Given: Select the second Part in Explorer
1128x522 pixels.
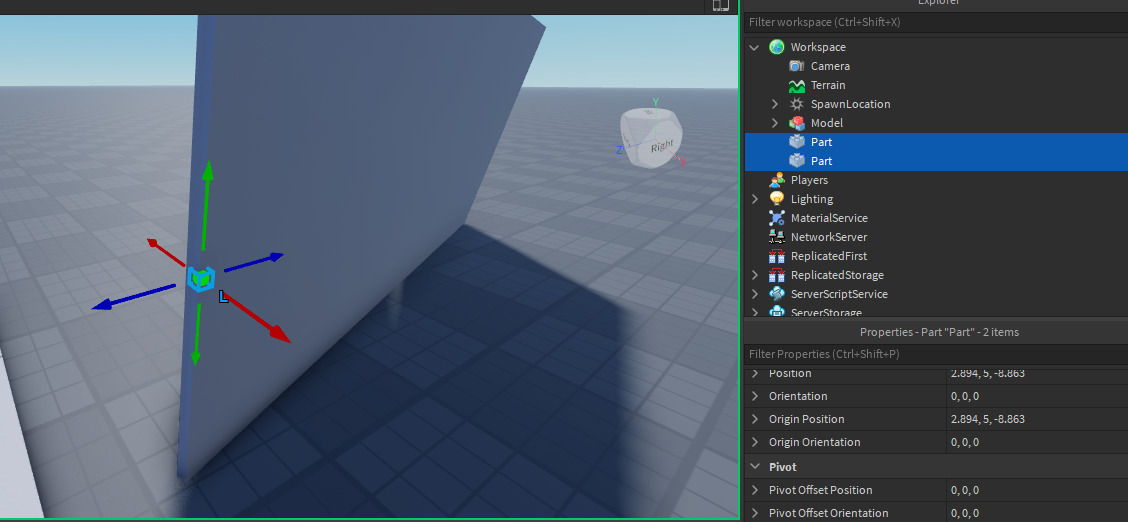Looking at the screenshot, I should click(x=936, y=161).
